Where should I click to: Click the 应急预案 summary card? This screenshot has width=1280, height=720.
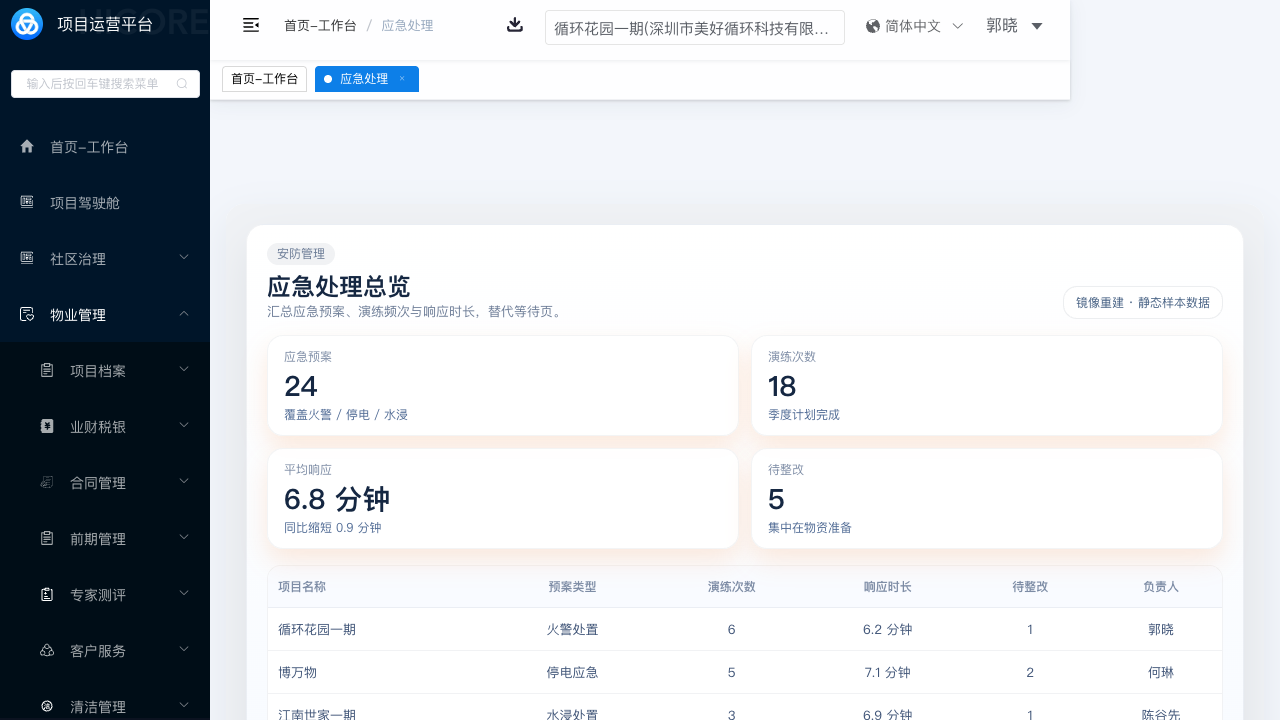502,385
